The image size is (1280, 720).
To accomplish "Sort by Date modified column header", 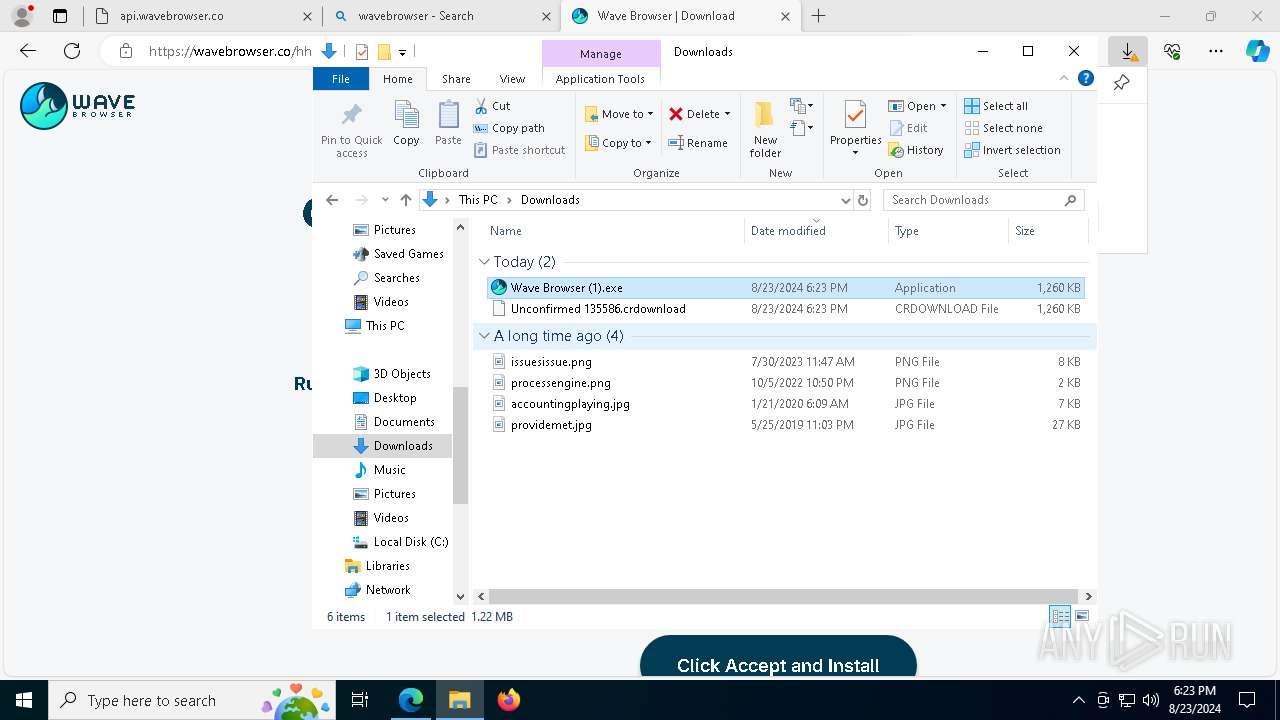I will (815, 231).
